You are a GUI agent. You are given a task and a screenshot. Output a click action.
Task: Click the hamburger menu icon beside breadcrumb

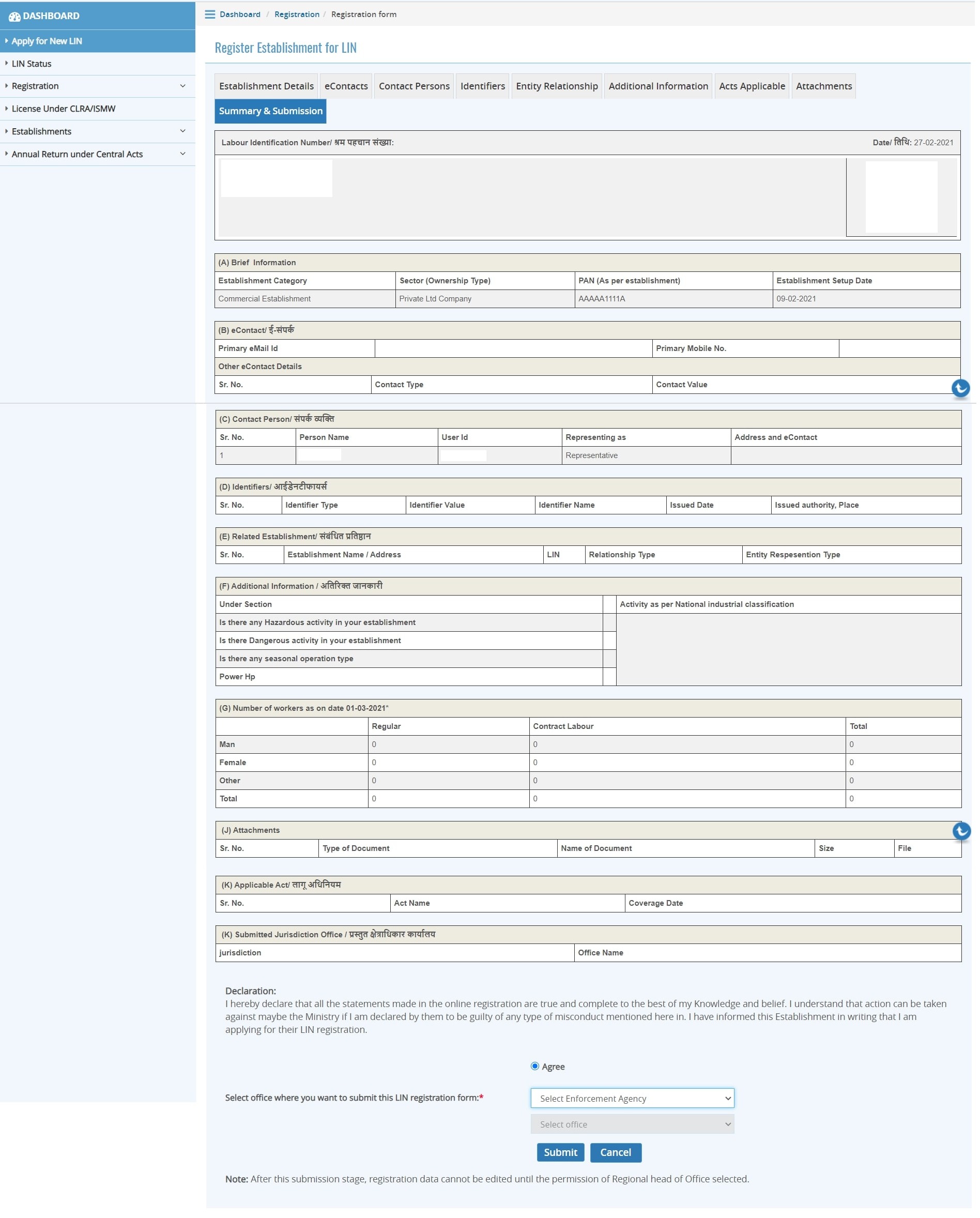(209, 14)
